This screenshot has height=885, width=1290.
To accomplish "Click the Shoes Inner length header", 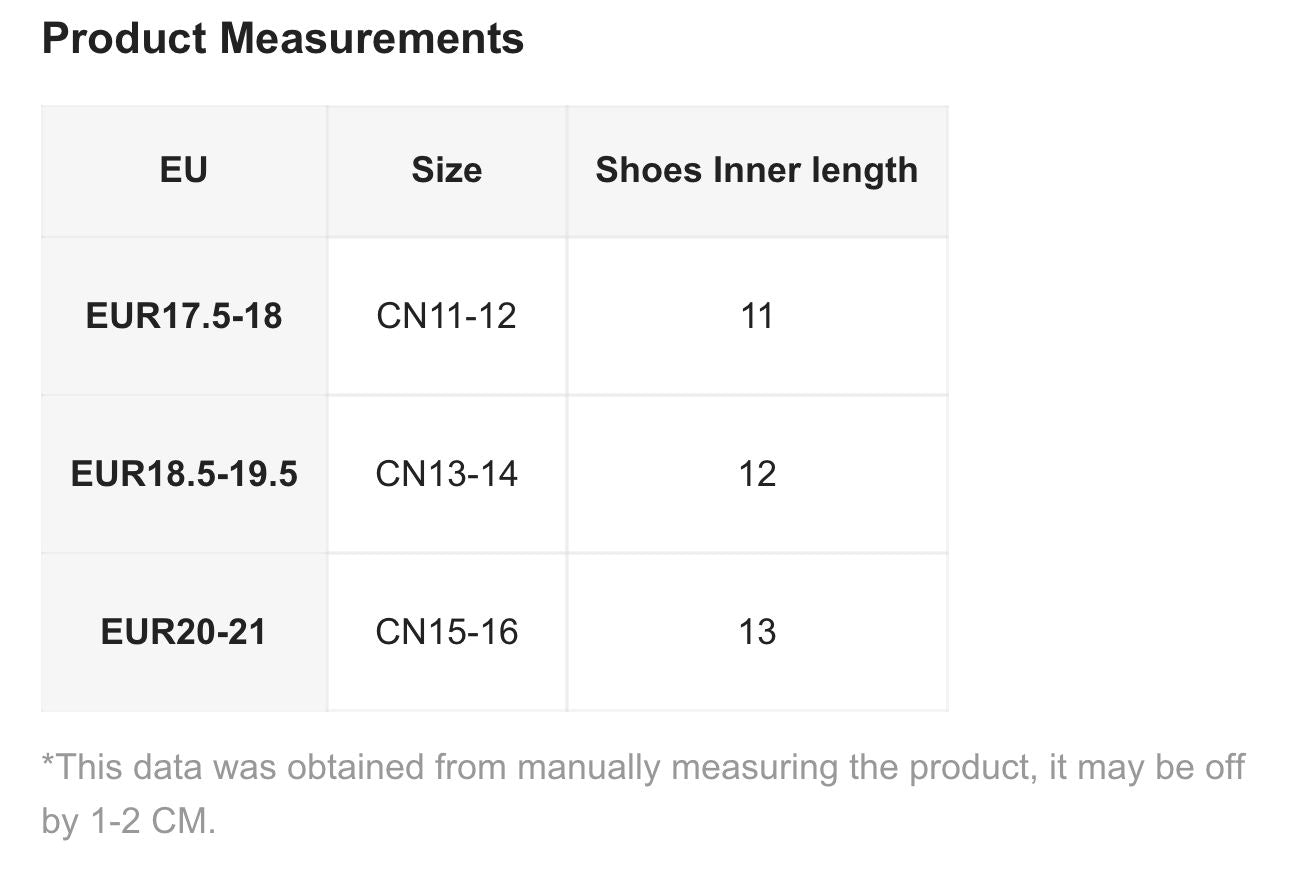I will click(x=757, y=170).
